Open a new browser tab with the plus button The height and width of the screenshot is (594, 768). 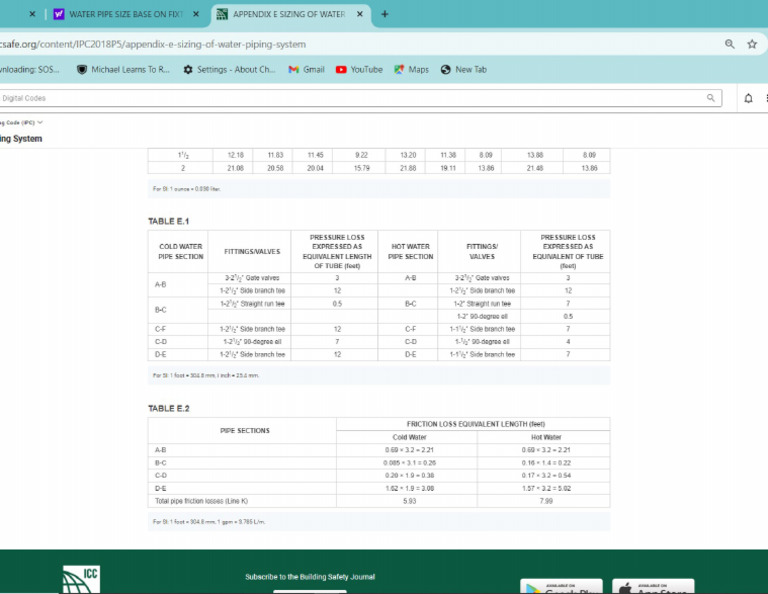pyautogui.click(x=384, y=14)
